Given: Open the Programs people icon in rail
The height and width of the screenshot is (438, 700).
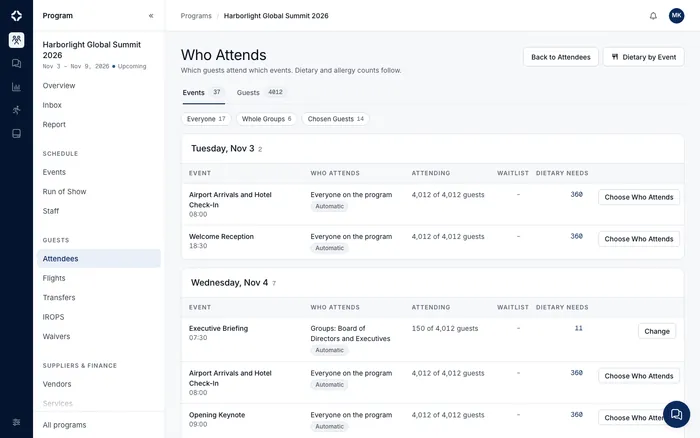Looking at the screenshot, I should tap(17, 40).
